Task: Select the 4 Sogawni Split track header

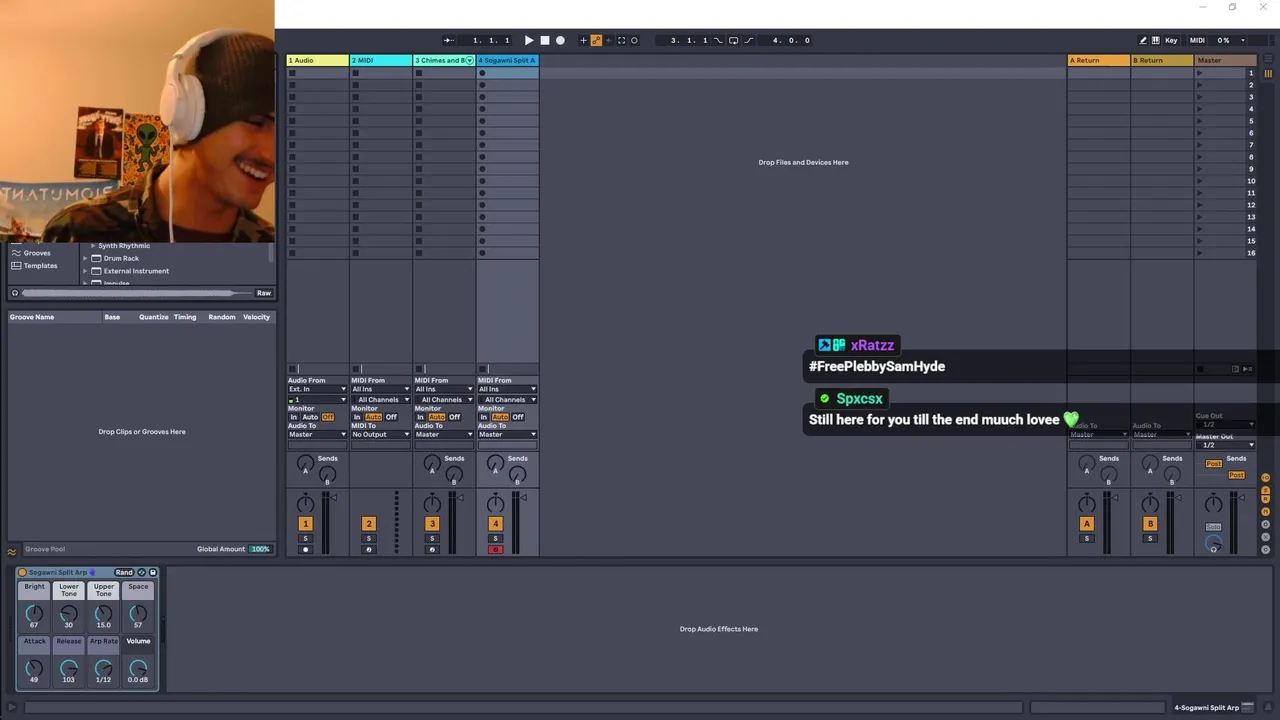Action: 508,60
